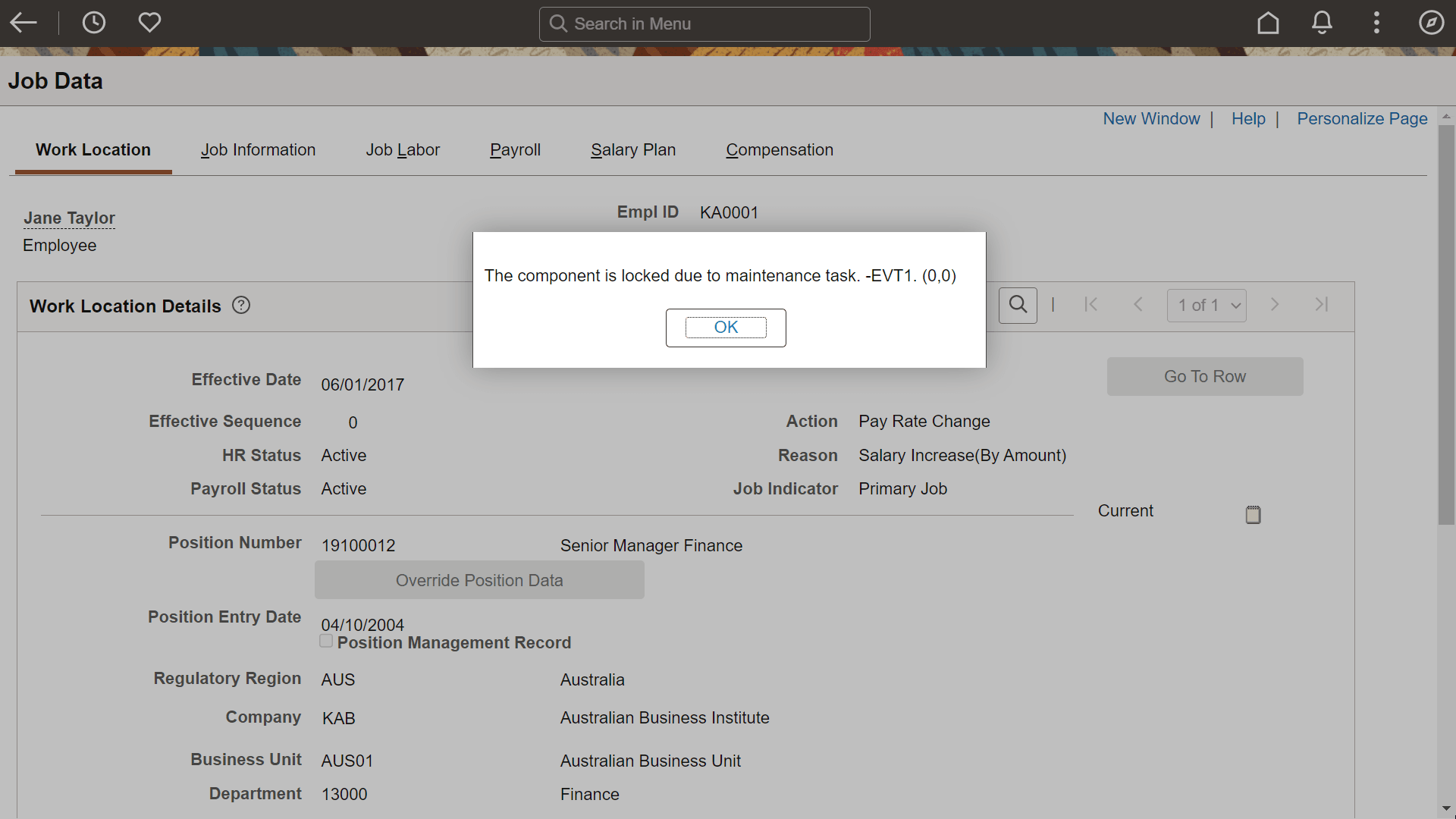Click the Go To Row button

(x=1204, y=377)
